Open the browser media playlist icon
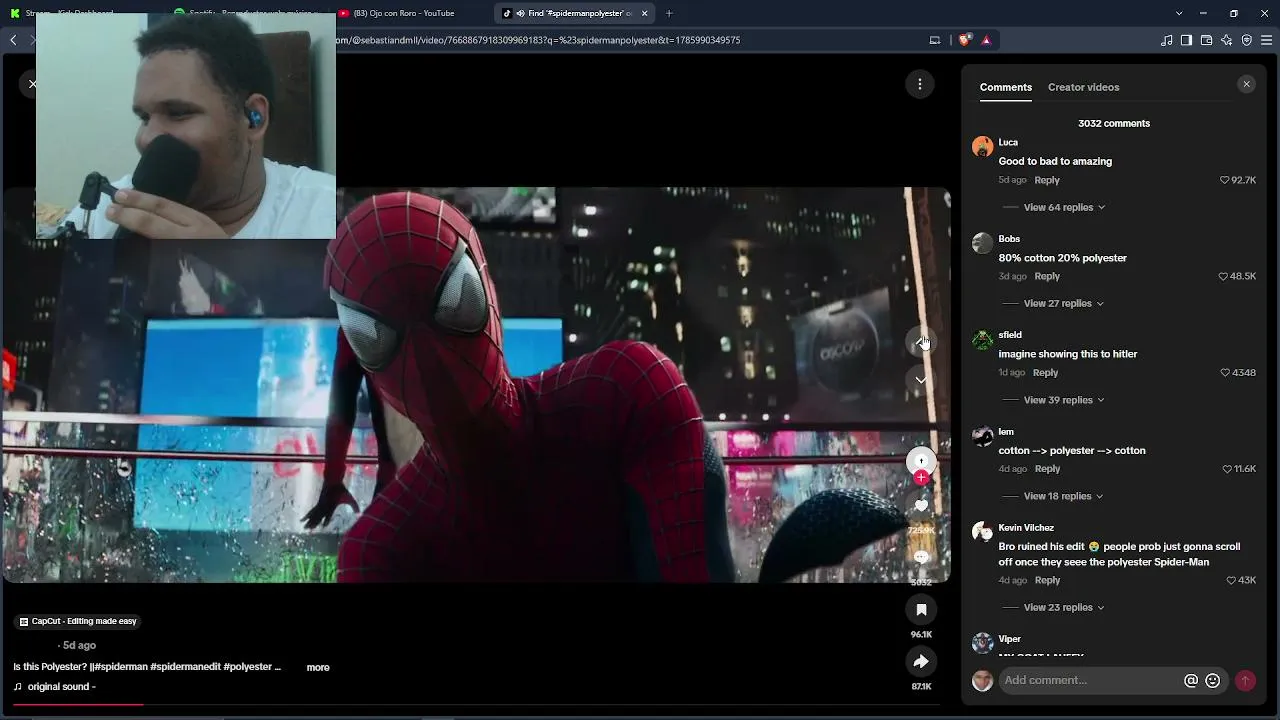 click(1166, 40)
